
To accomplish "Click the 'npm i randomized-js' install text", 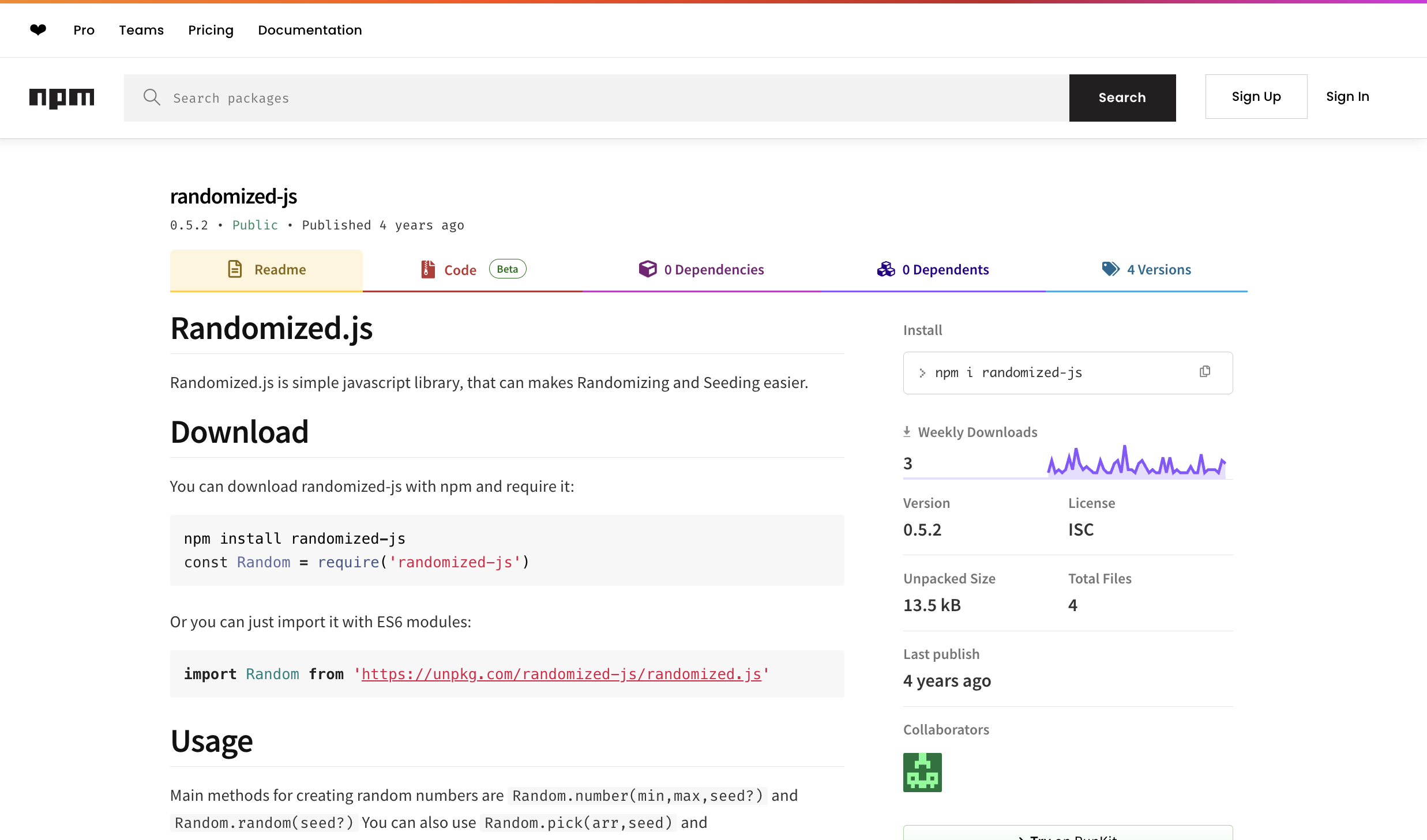I will (x=1008, y=372).
